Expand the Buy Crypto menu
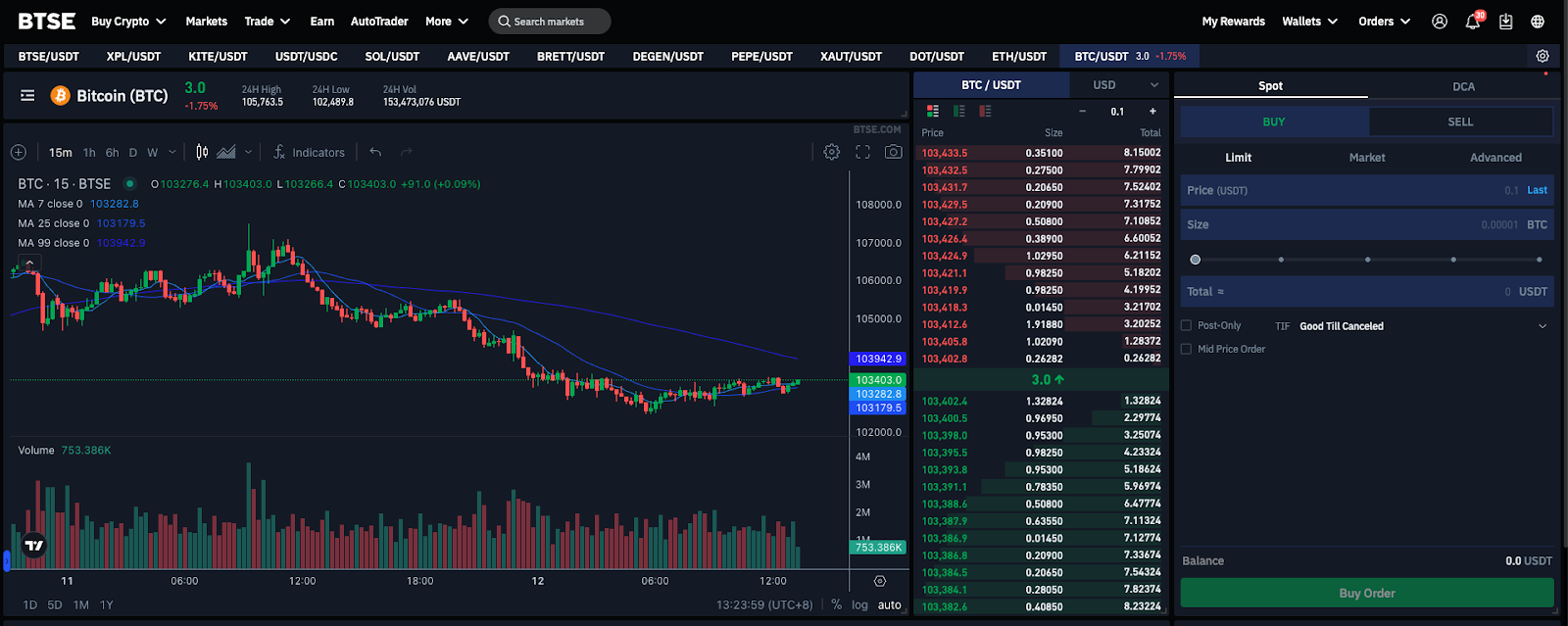 click(128, 22)
